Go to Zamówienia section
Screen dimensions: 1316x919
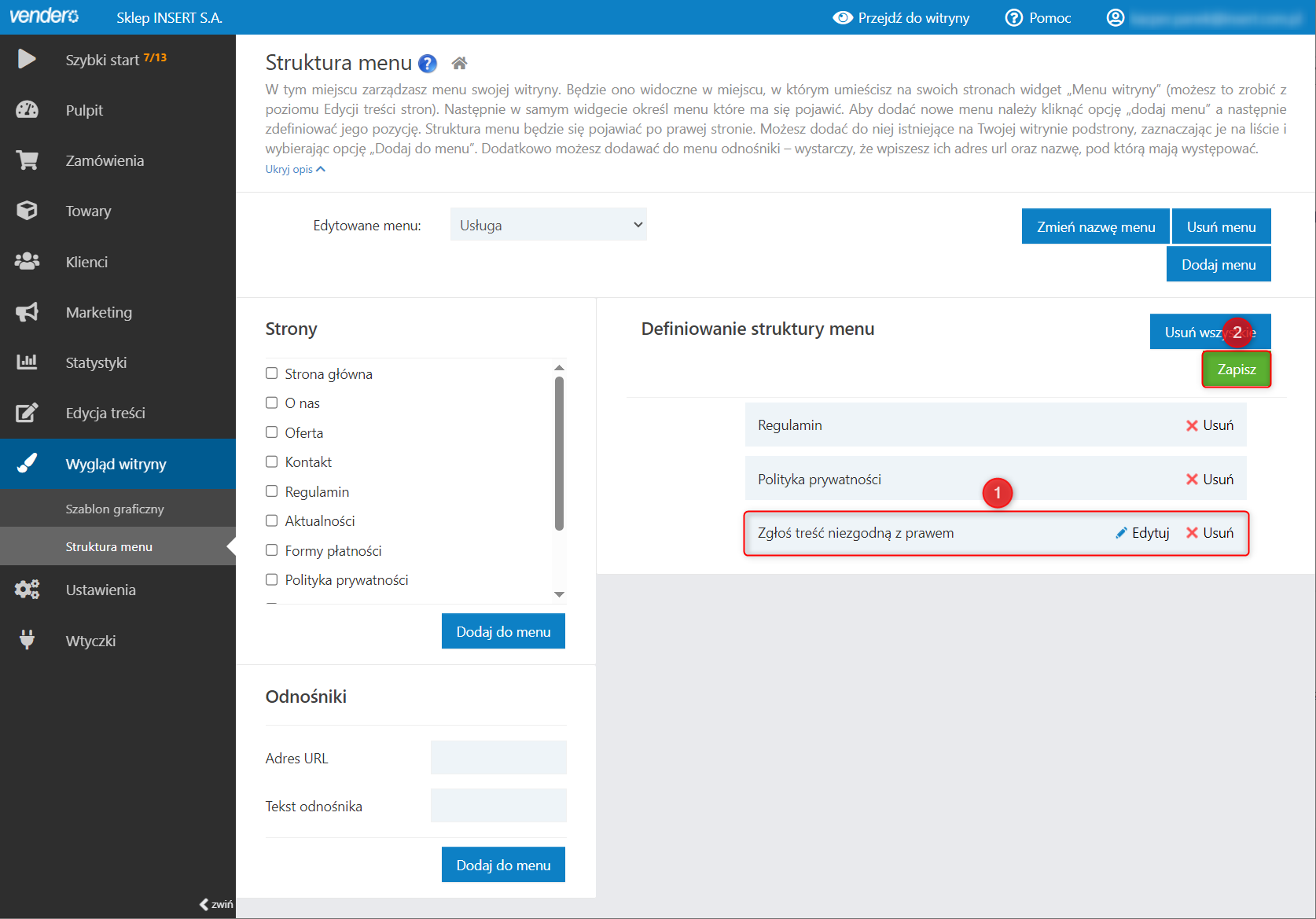[x=118, y=160]
